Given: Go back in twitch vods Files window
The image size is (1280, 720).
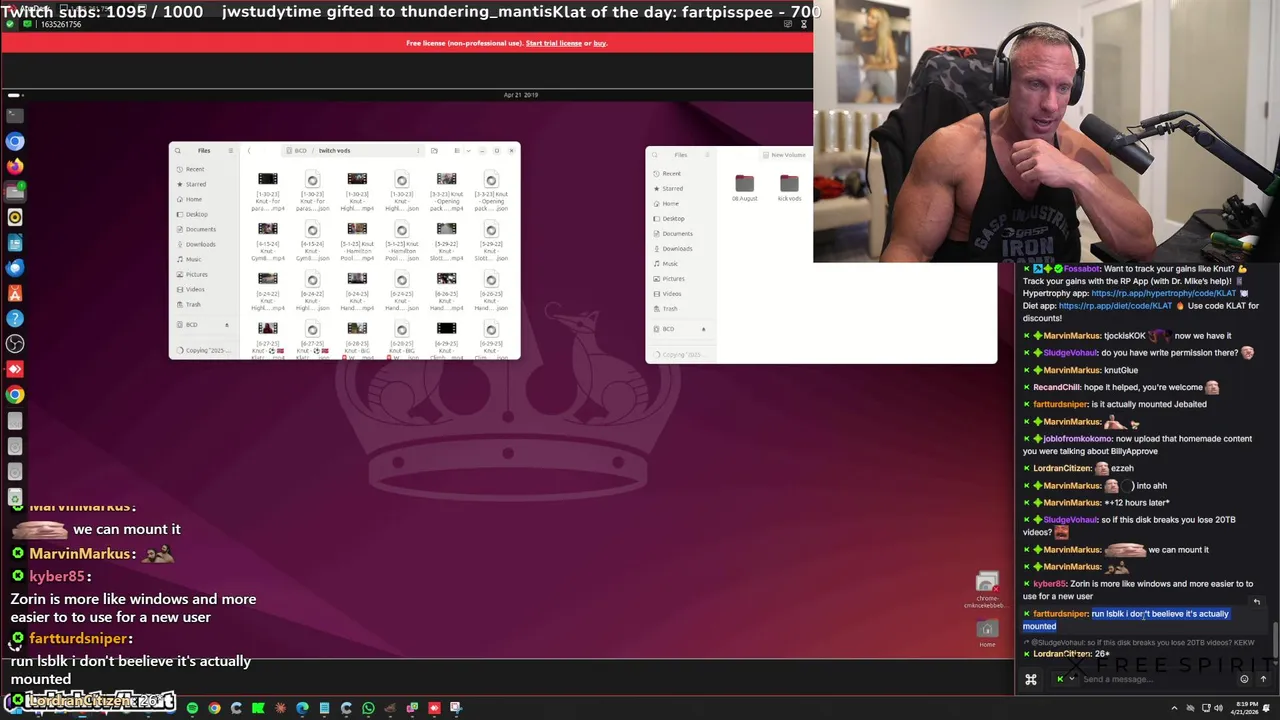Looking at the screenshot, I should 249,151.
